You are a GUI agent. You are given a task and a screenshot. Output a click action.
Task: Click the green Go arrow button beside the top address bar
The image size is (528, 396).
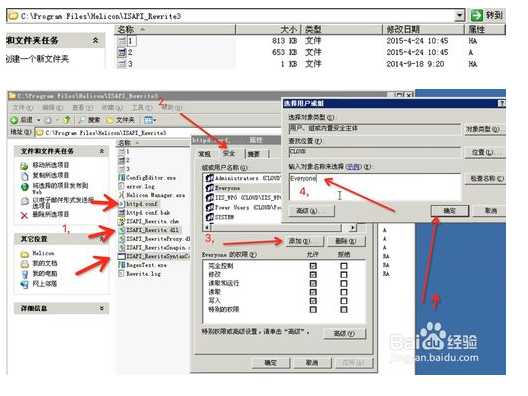(476, 15)
